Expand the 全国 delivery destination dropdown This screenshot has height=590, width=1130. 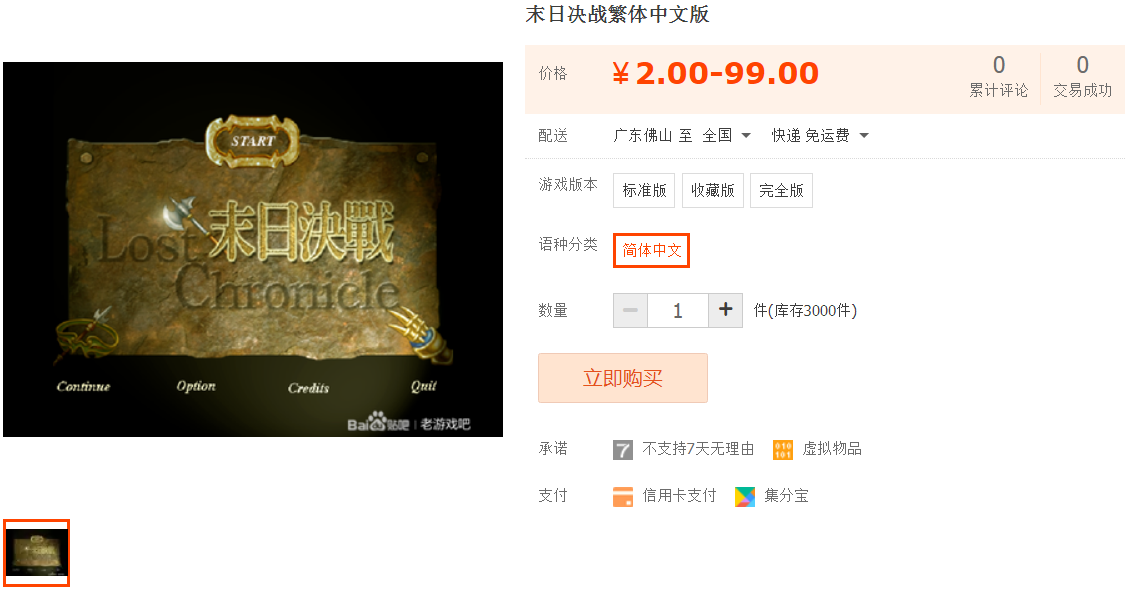[x=727, y=135]
